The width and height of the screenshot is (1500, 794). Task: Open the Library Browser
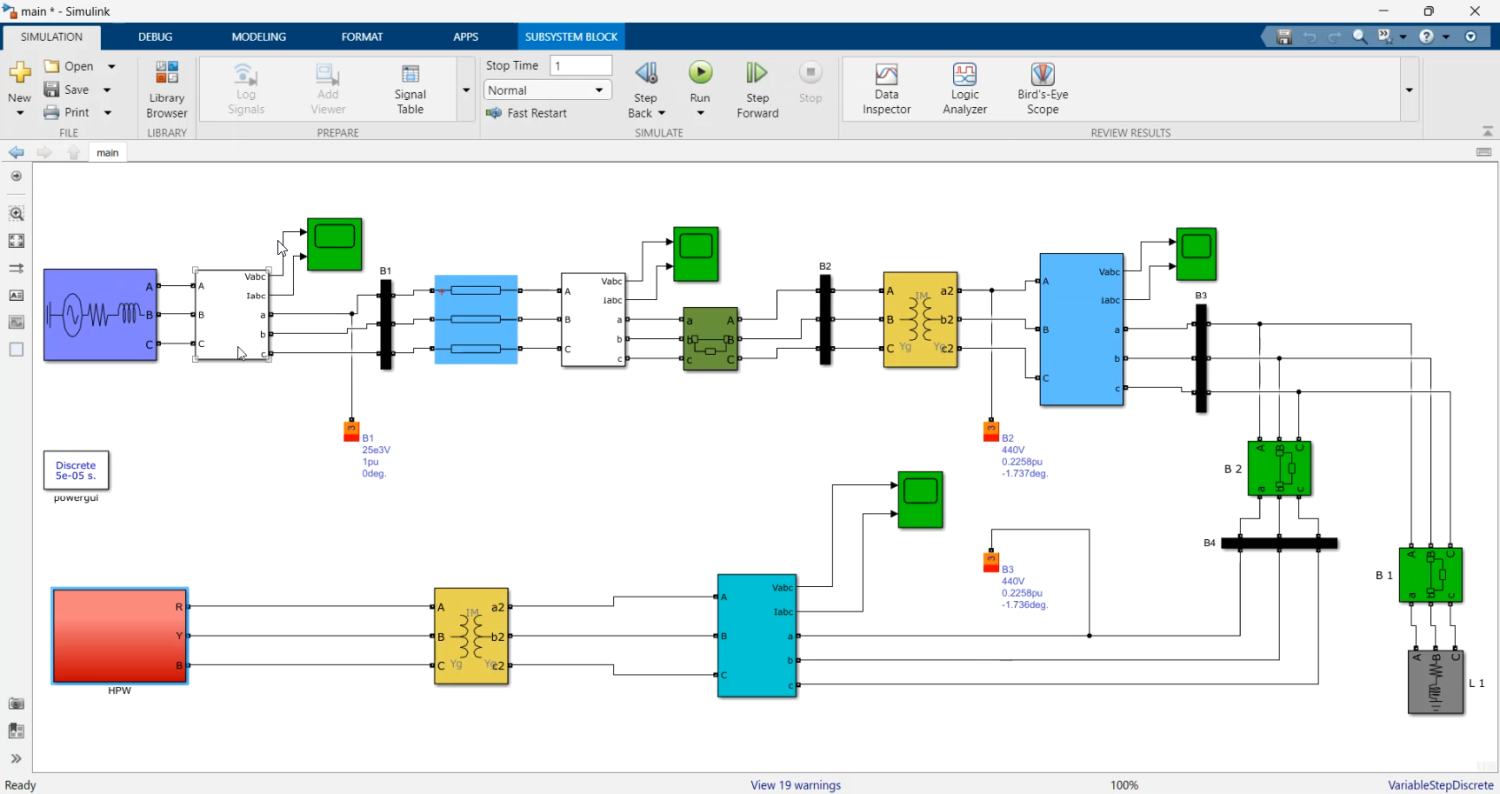point(166,89)
